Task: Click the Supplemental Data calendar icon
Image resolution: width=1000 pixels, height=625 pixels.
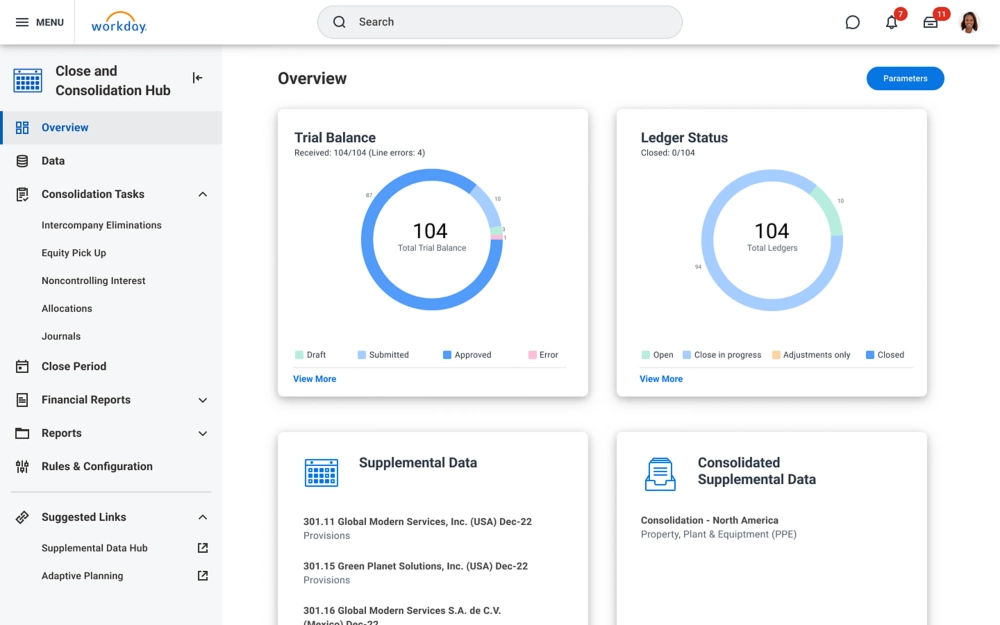Action: click(x=321, y=472)
